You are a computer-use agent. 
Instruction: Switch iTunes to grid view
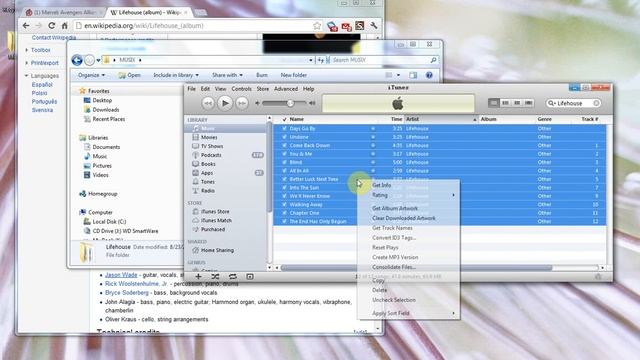pos(517,103)
